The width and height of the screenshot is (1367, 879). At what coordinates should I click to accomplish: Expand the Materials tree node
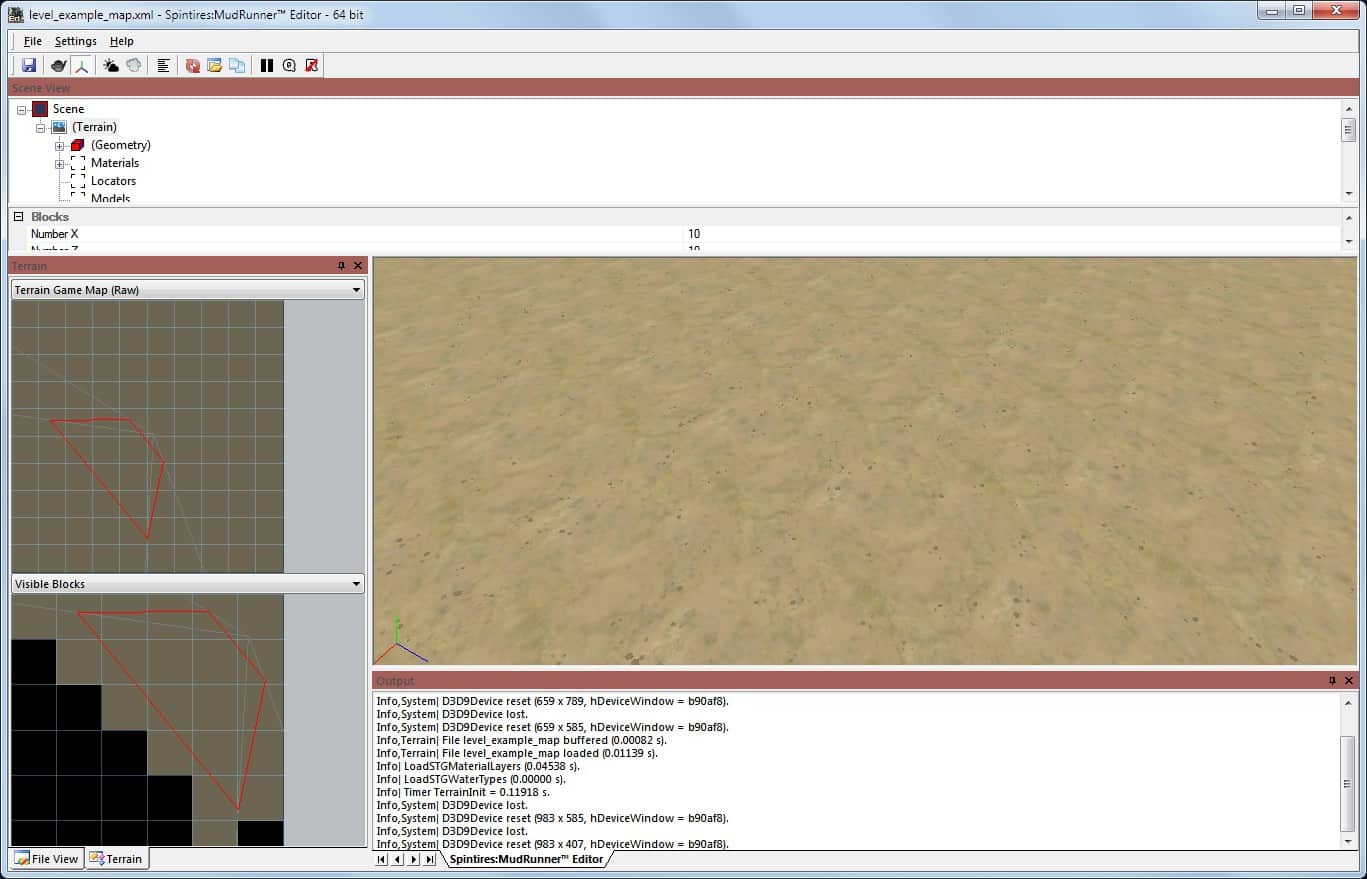coord(60,164)
